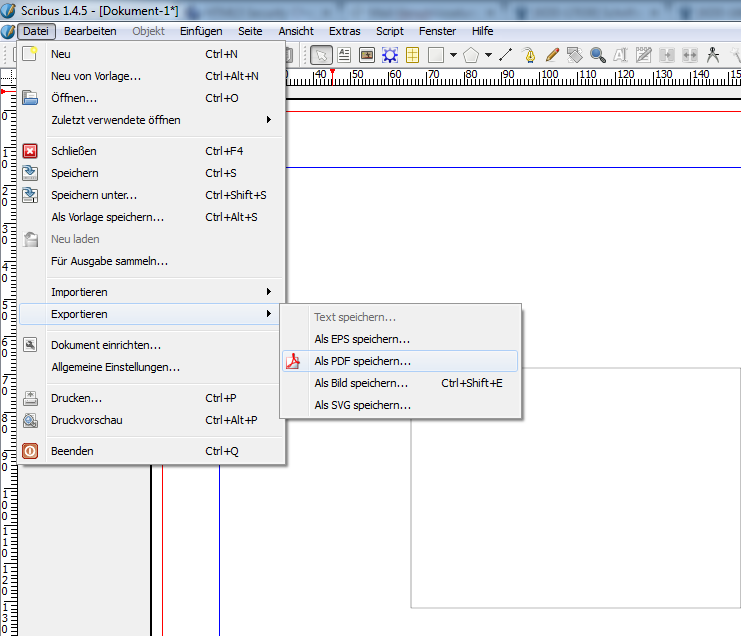Expand the Exportieren submenu entry
741x636 pixels.
(147, 314)
